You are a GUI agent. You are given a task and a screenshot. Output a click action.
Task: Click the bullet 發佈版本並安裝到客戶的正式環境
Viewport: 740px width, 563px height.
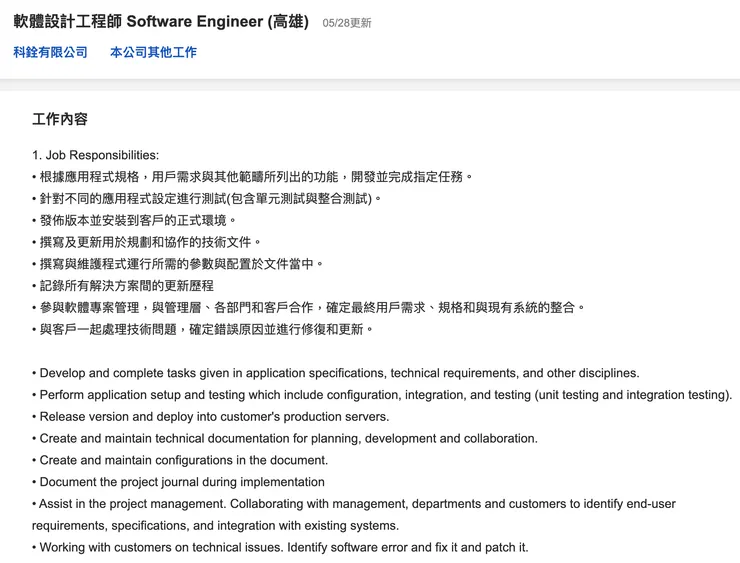[x=135, y=221]
